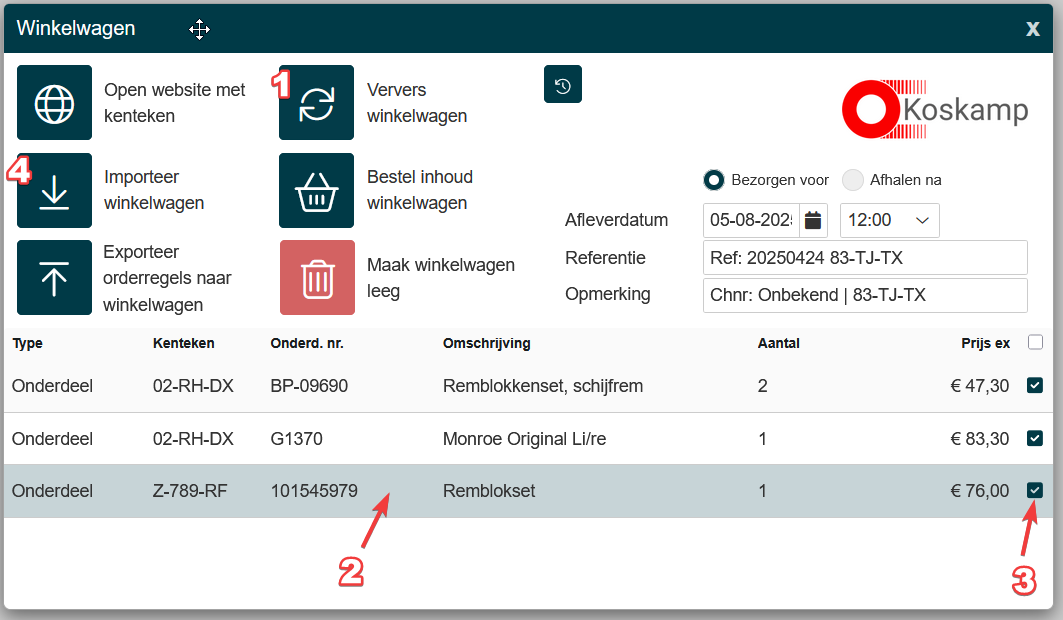The image size is (1063, 620).
Task: Uncheck the Remblokset row checkbox
Action: tap(1035, 490)
